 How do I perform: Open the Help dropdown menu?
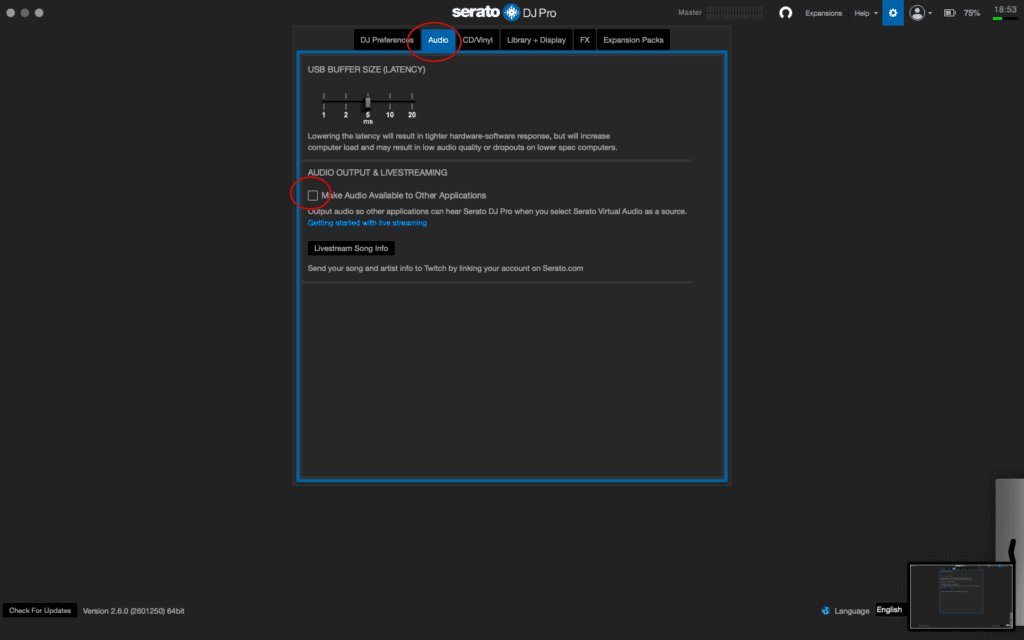click(866, 13)
